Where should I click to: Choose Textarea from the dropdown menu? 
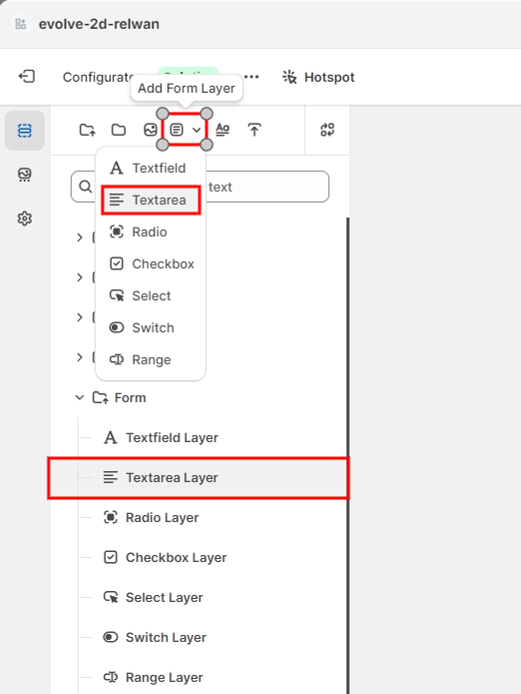[x=151, y=200]
